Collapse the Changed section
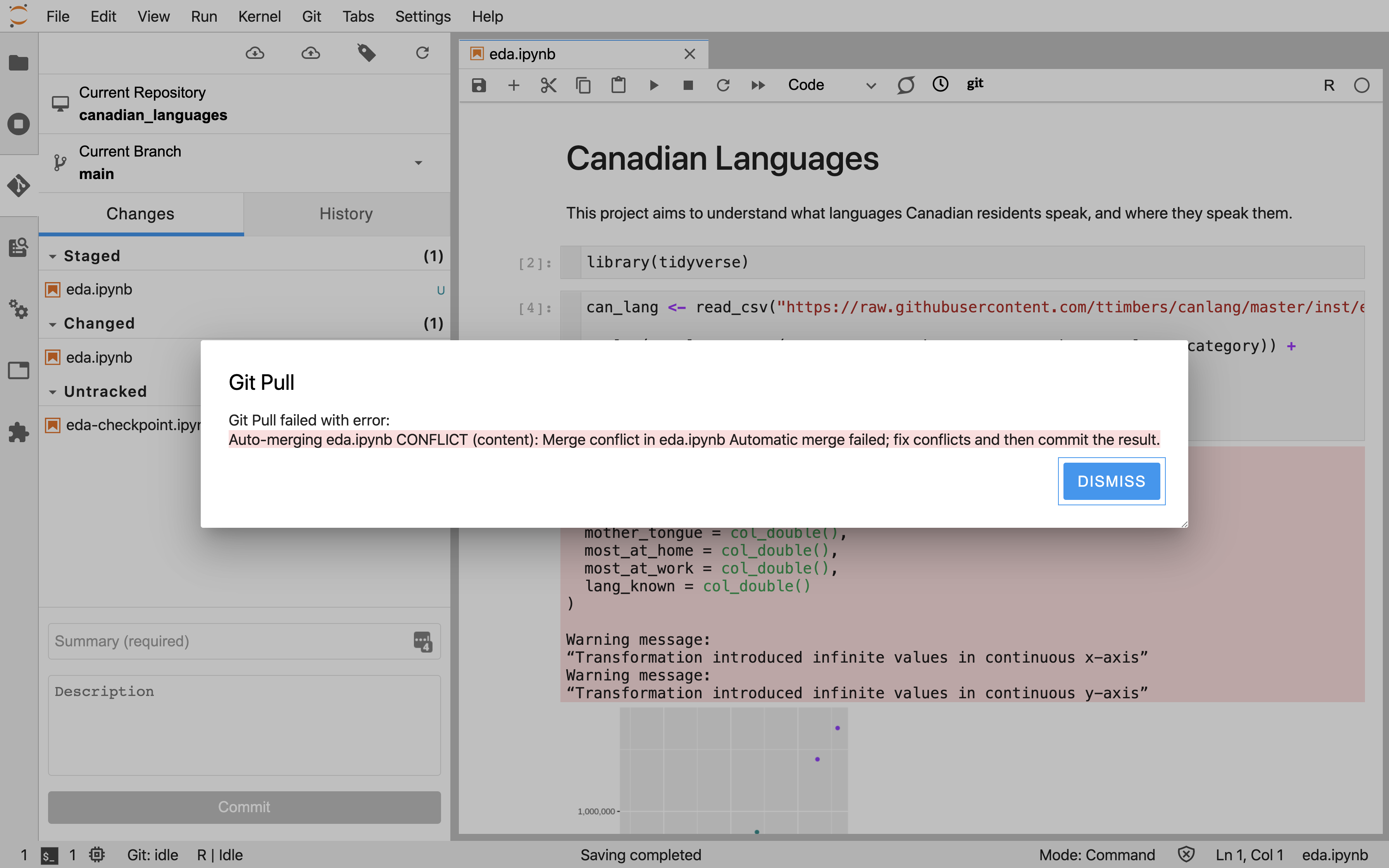This screenshot has width=1389, height=868. [x=53, y=324]
